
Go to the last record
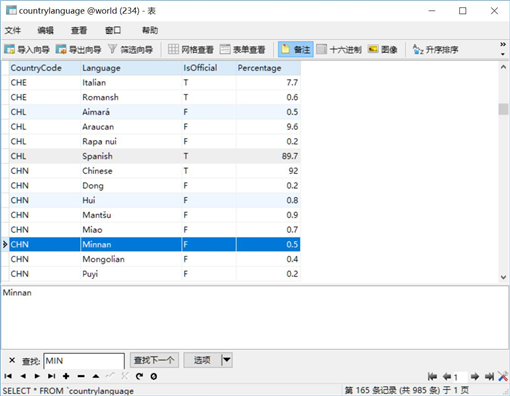(51, 376)
